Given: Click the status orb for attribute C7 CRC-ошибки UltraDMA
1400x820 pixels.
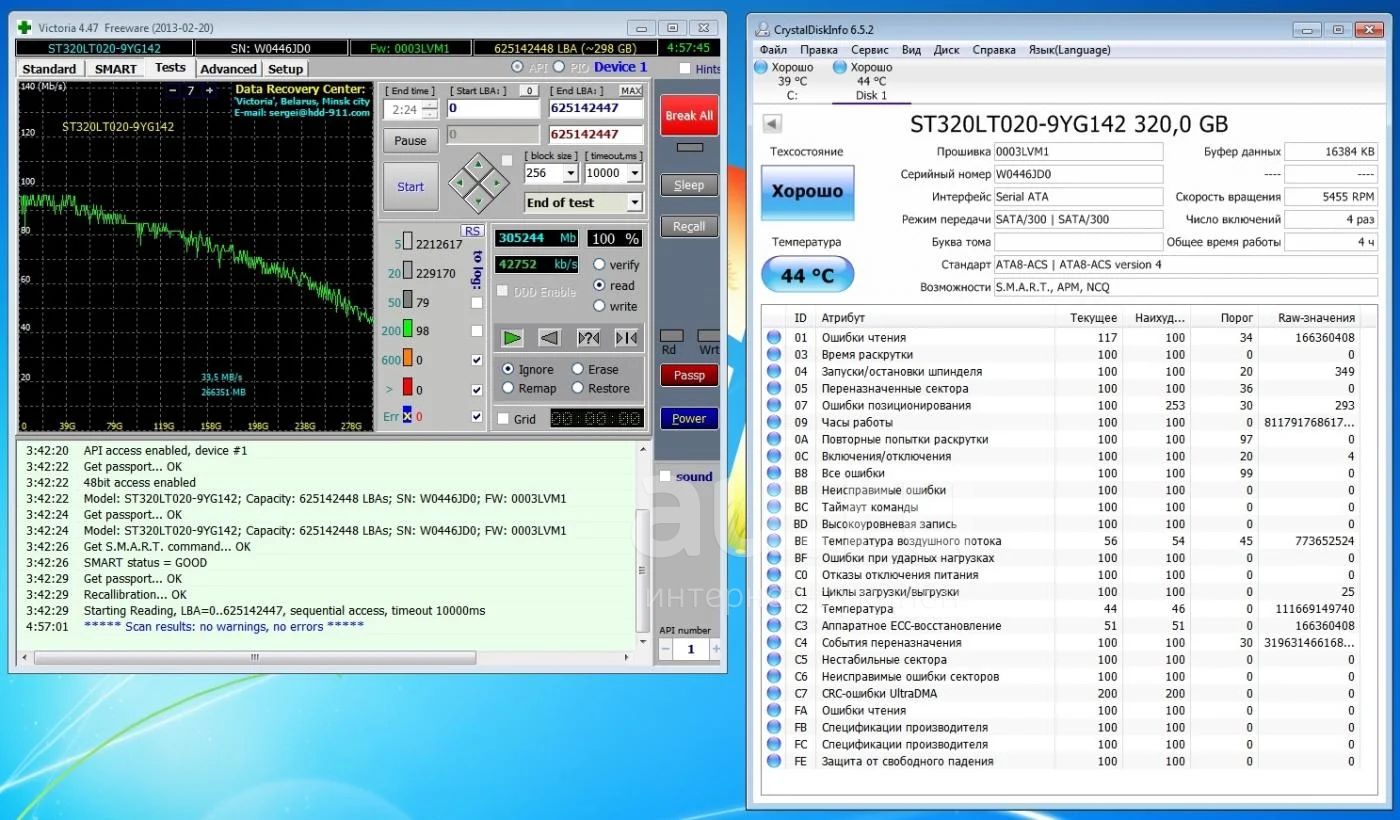Looking at the screenshot, I should (774, 693).
